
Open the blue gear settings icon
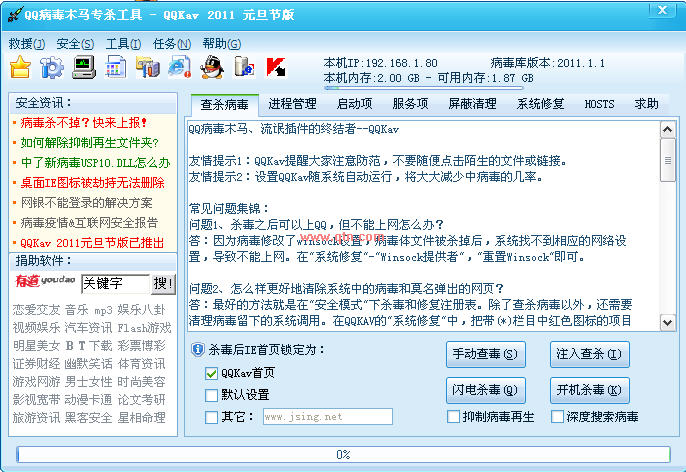click(x=52, y=68)
